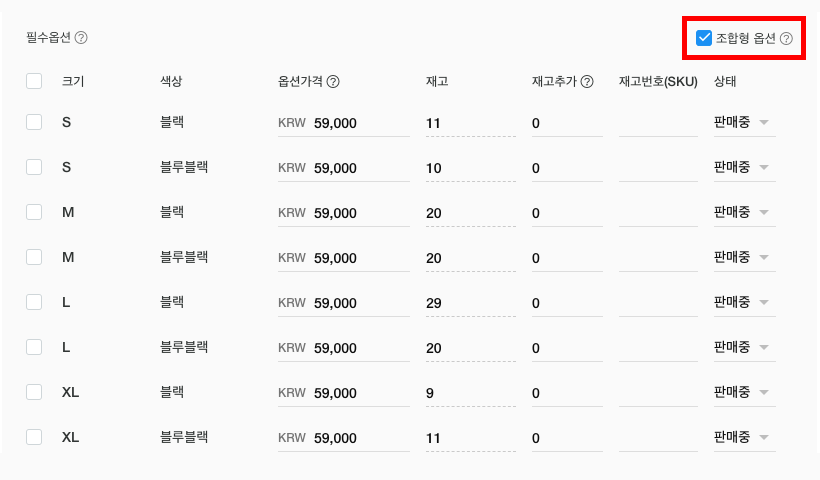Select the S 블랙 row checkbox

[34, 122]
